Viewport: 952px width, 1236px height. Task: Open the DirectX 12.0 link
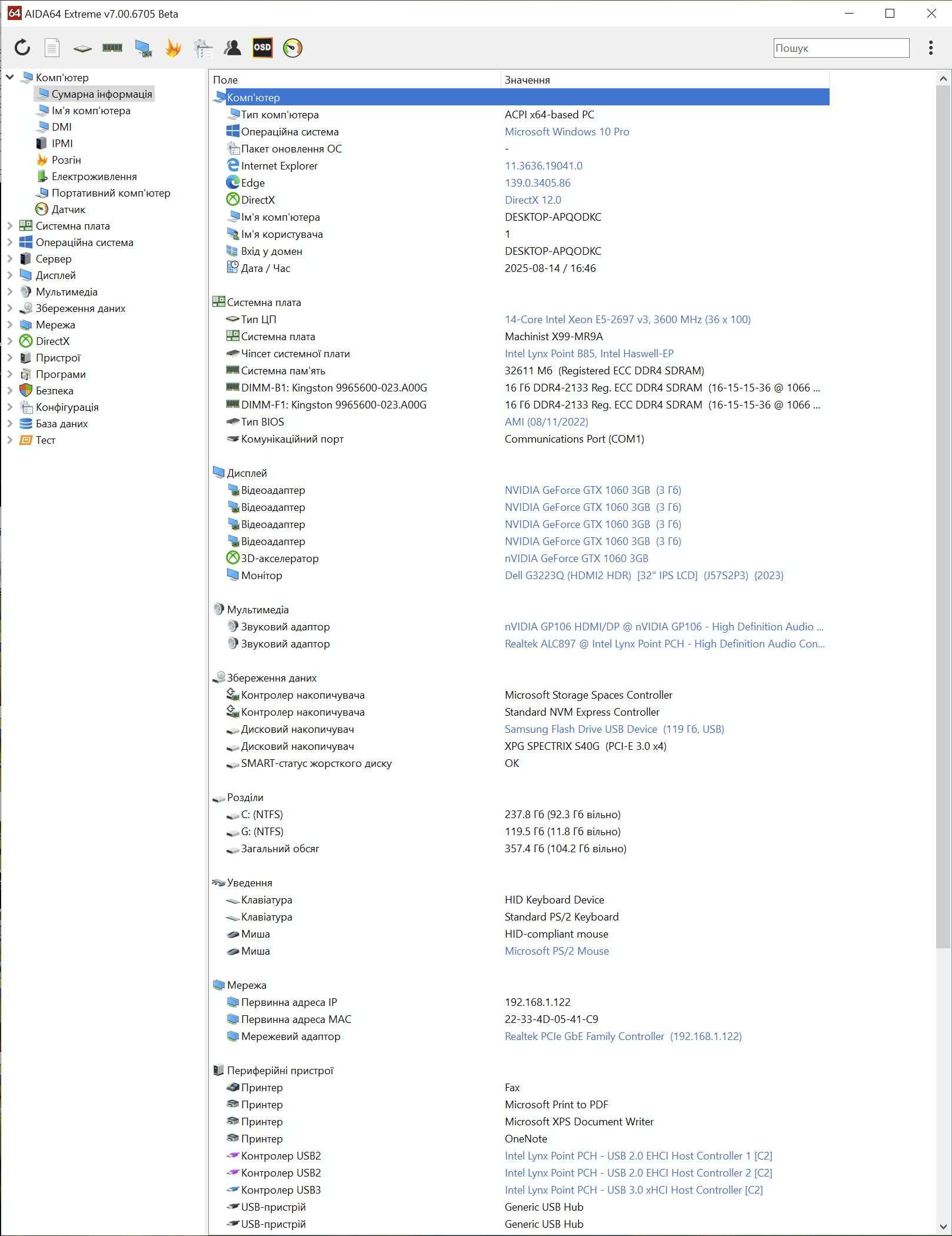pyautogui.click(x=533, y=200)
